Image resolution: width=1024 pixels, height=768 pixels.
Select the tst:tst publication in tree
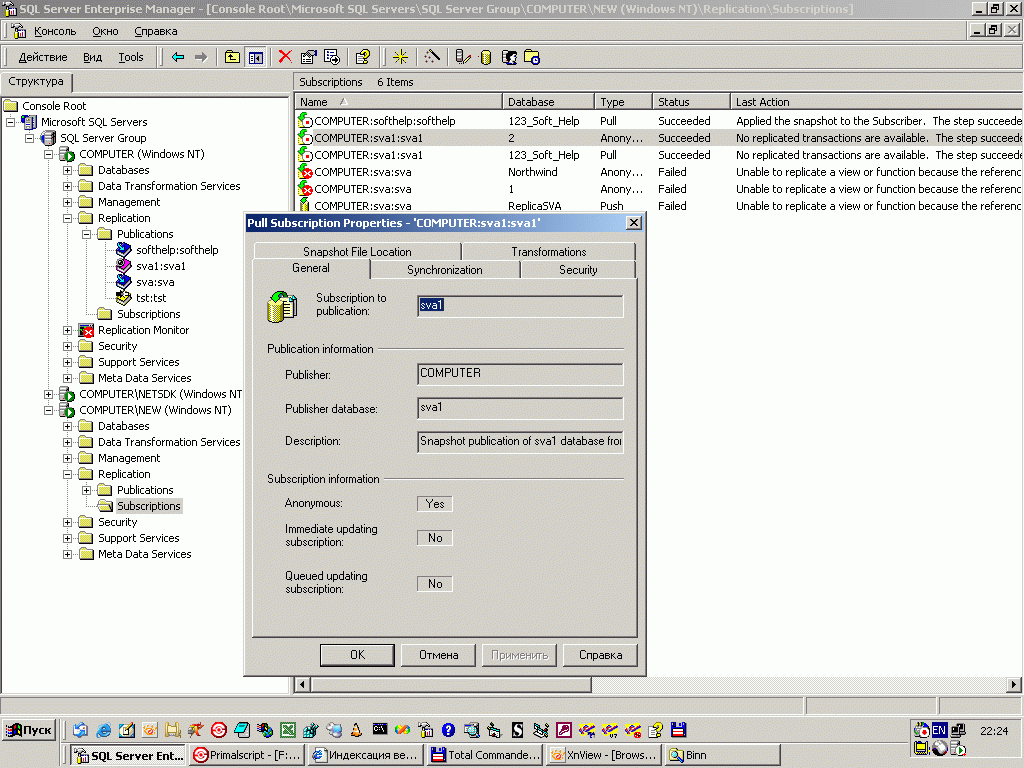coord(151,298)
